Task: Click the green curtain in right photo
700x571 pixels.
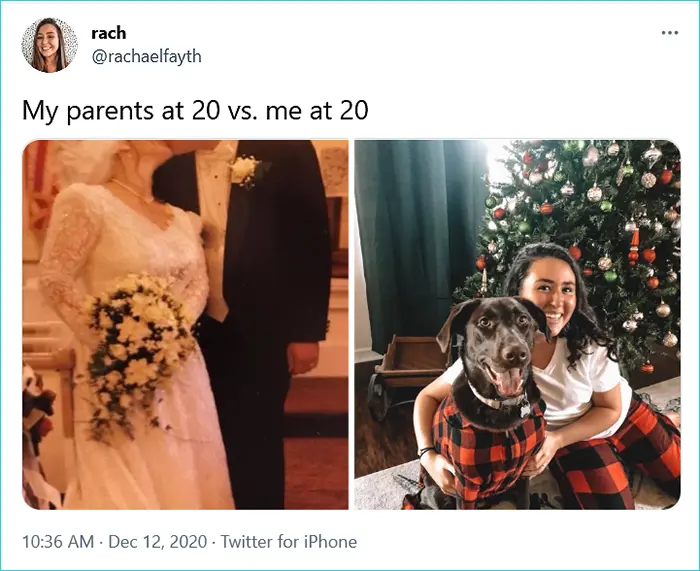Action: pyautogui.click(x=420, y=241)
